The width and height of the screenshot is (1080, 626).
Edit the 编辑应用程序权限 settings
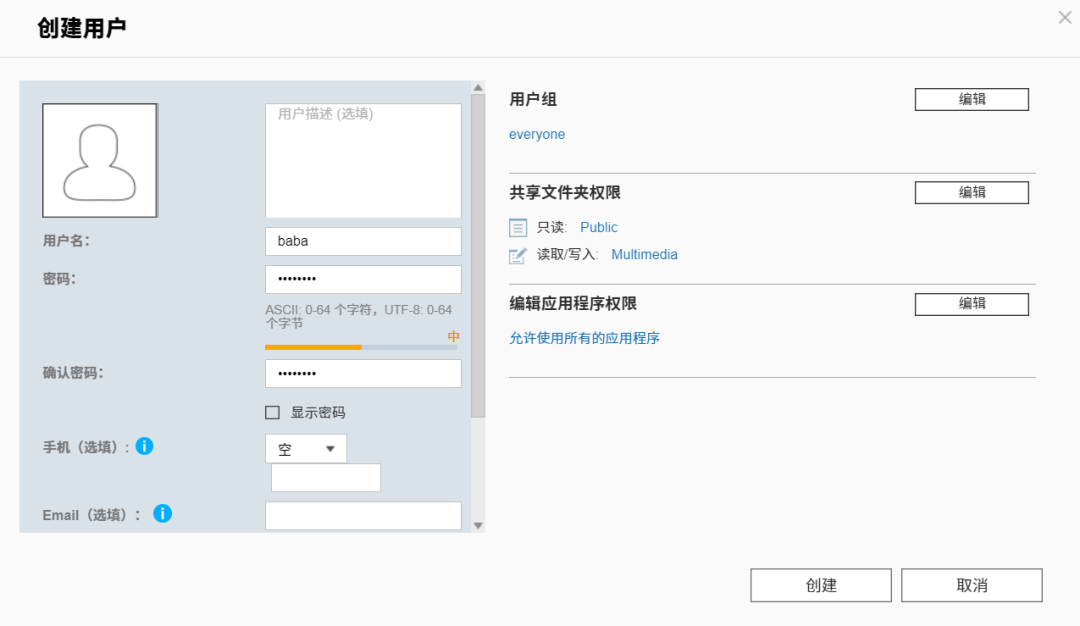coord(971,304)
